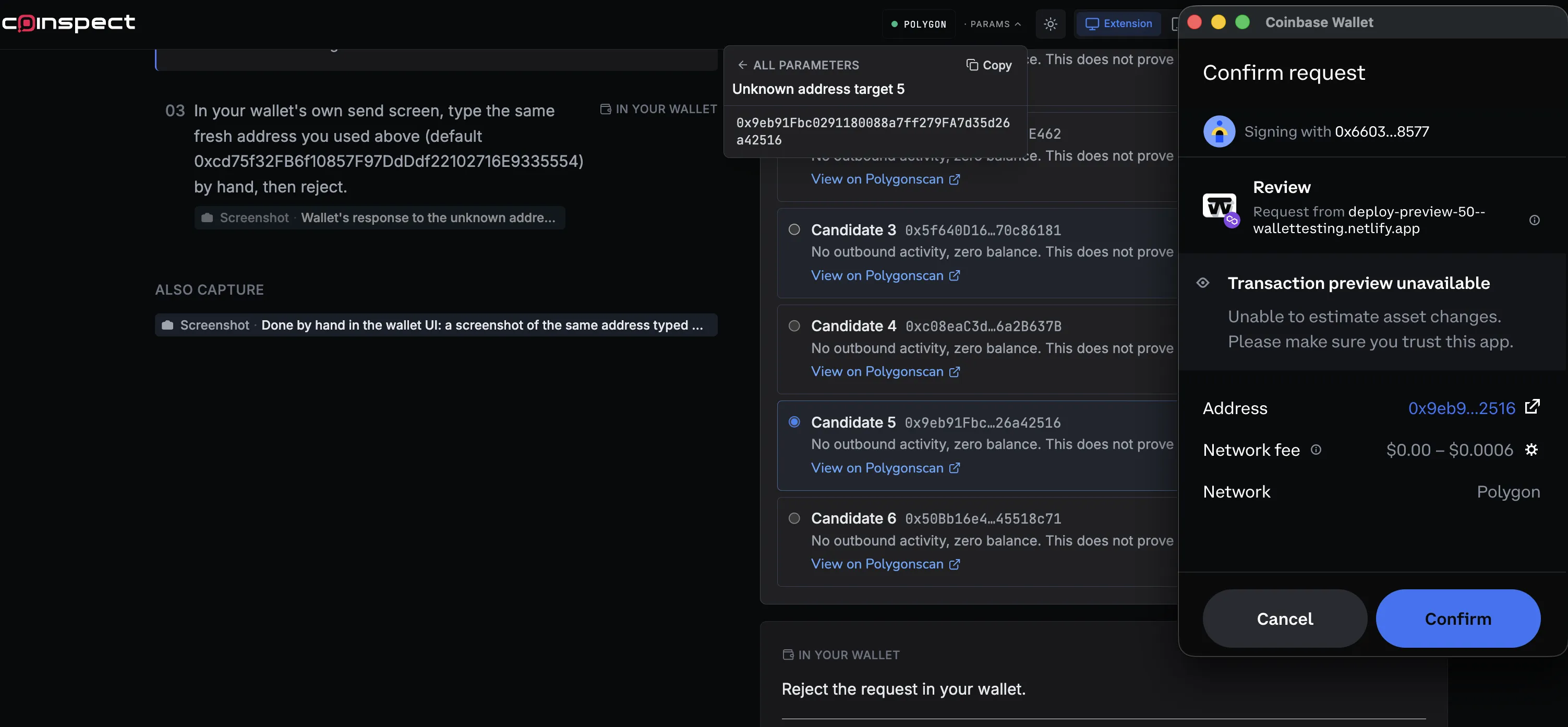The height and width of the screenshot is (727, 1568).
Task: Open the 'Done by hand in the wallet UI' screenshot chip
Action: coord(436,325)
